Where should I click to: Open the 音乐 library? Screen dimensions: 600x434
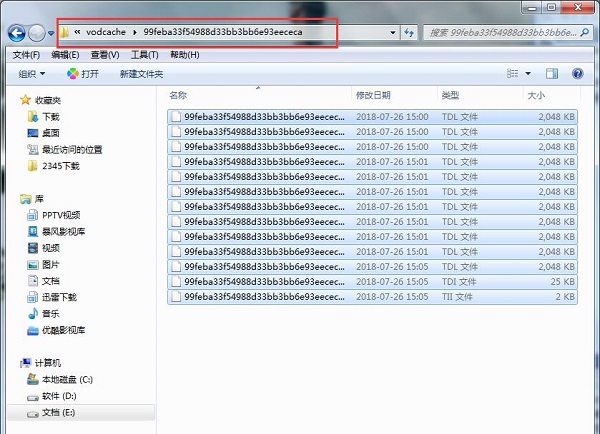[51, 314]
